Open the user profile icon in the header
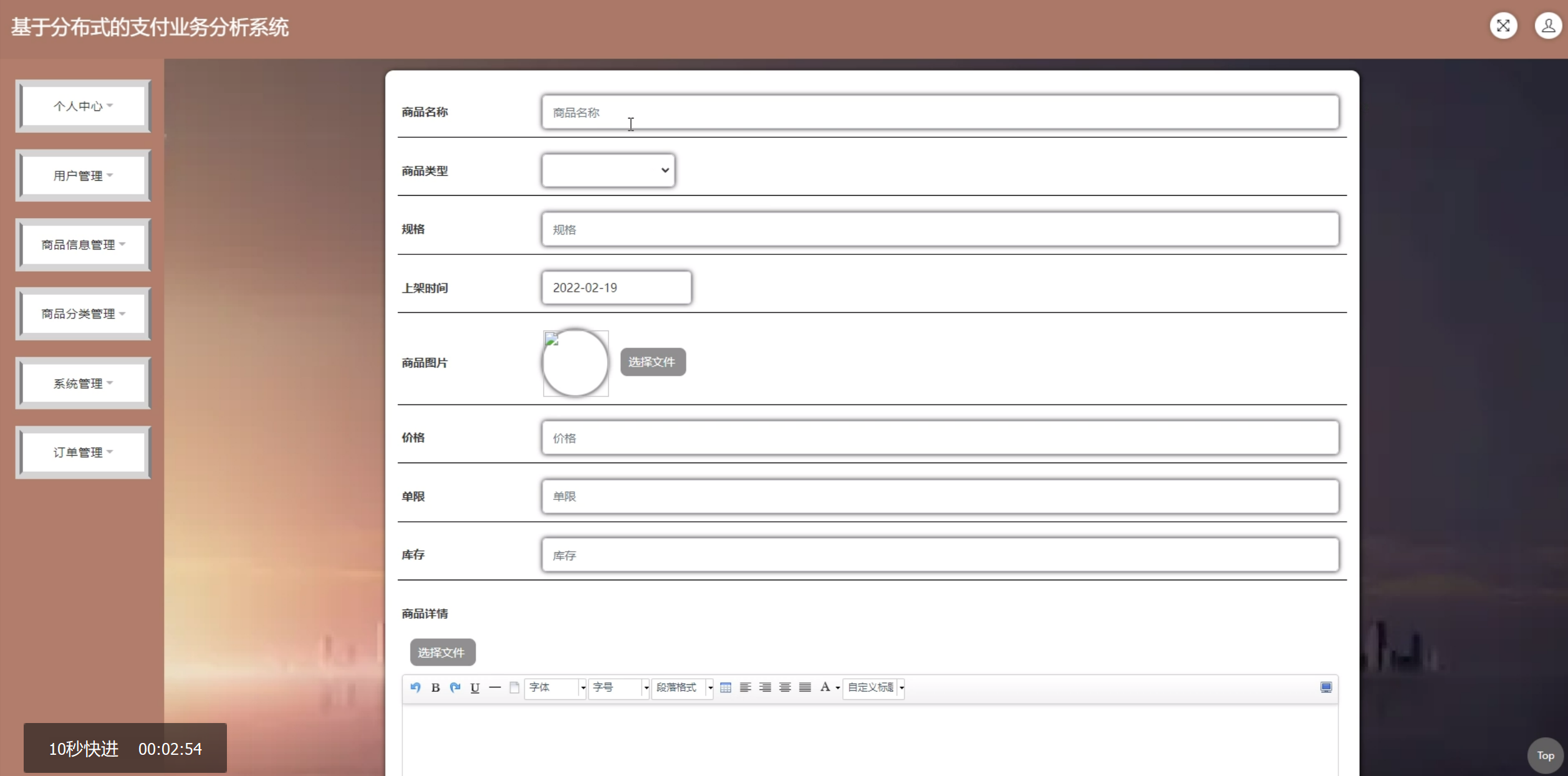This screenshot has width=1568, height=776. [x=1548, y=26]
